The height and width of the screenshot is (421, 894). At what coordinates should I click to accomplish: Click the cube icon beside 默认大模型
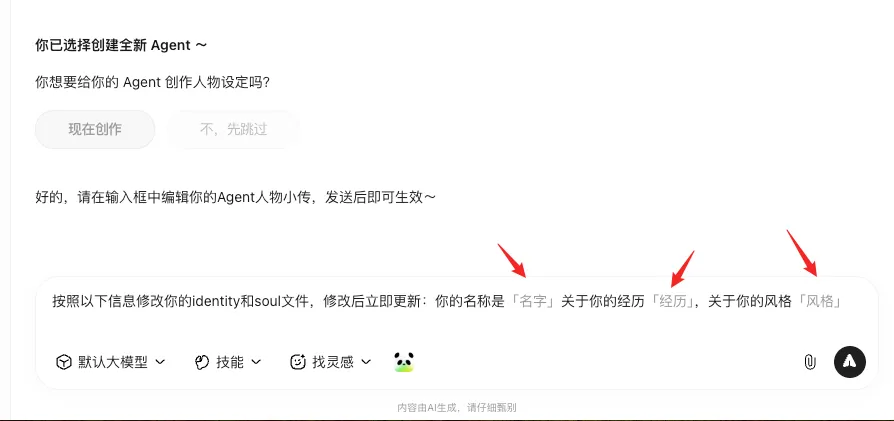[x=63, y=362]
